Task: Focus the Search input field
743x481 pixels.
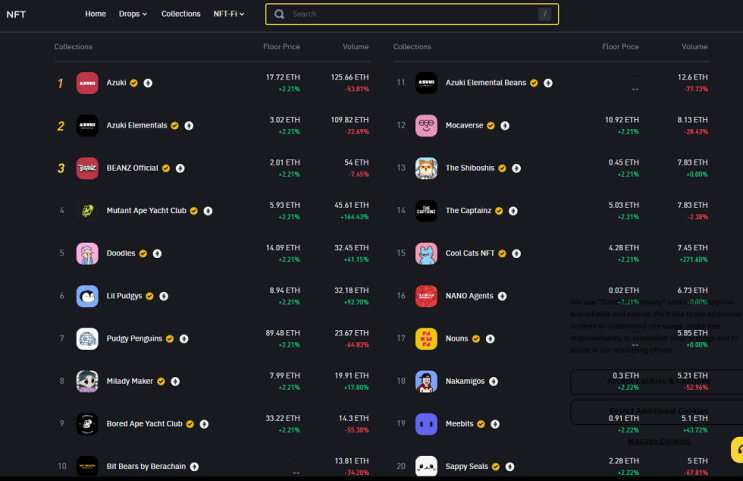Action: (x=412, y=14)
